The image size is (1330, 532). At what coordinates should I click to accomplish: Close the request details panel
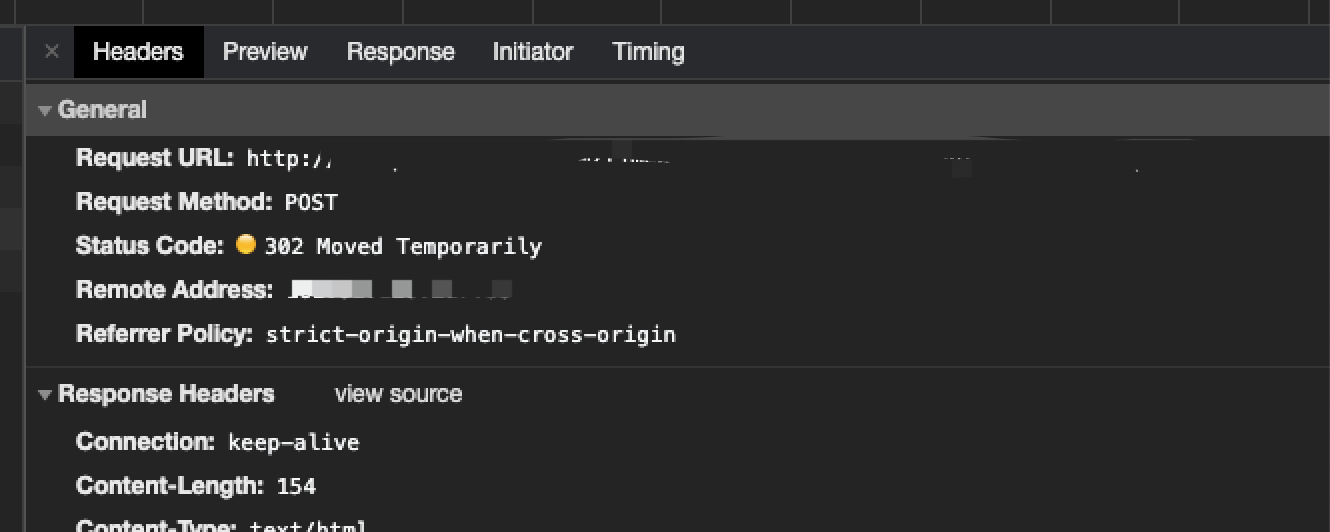coord(52,52)
